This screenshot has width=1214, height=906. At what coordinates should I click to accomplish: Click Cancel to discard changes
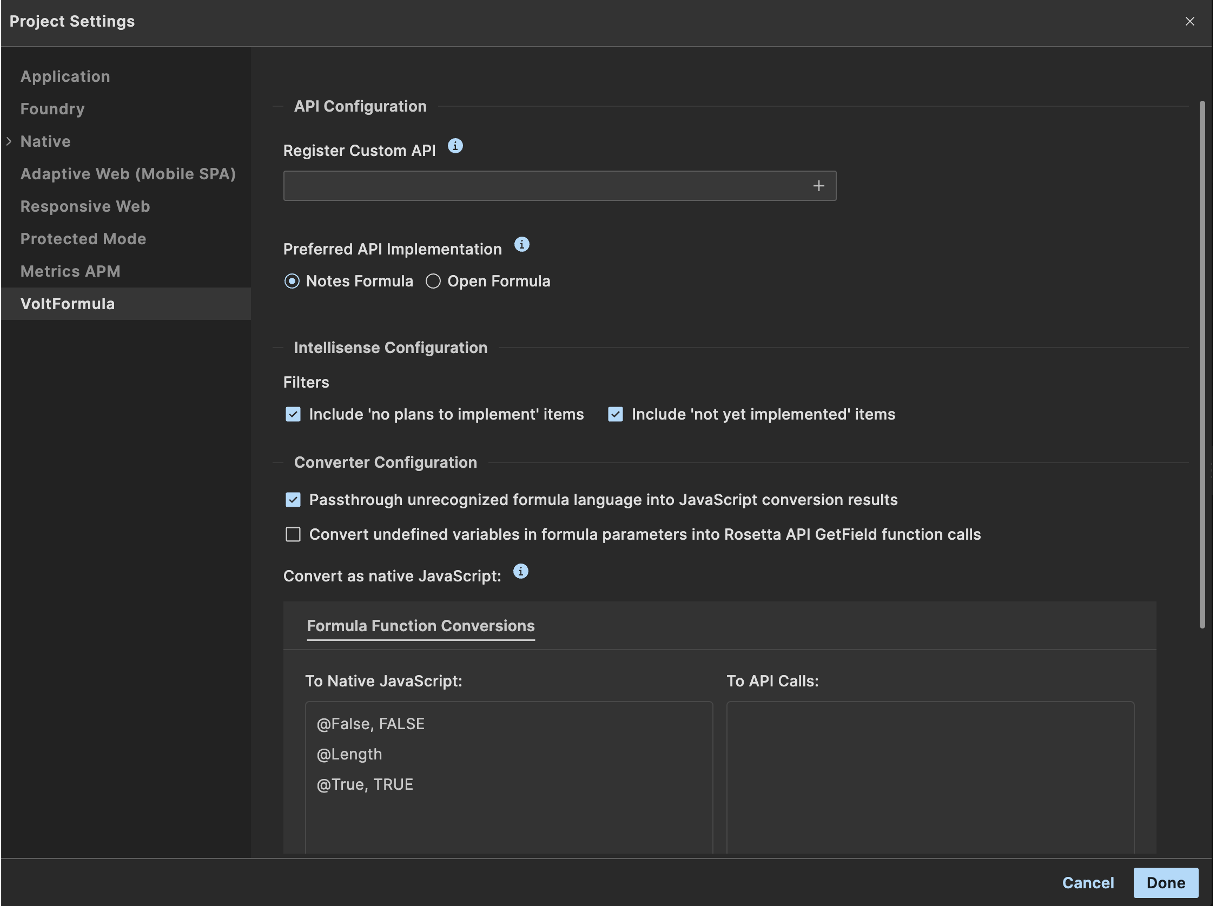(x=1088, y=883)
